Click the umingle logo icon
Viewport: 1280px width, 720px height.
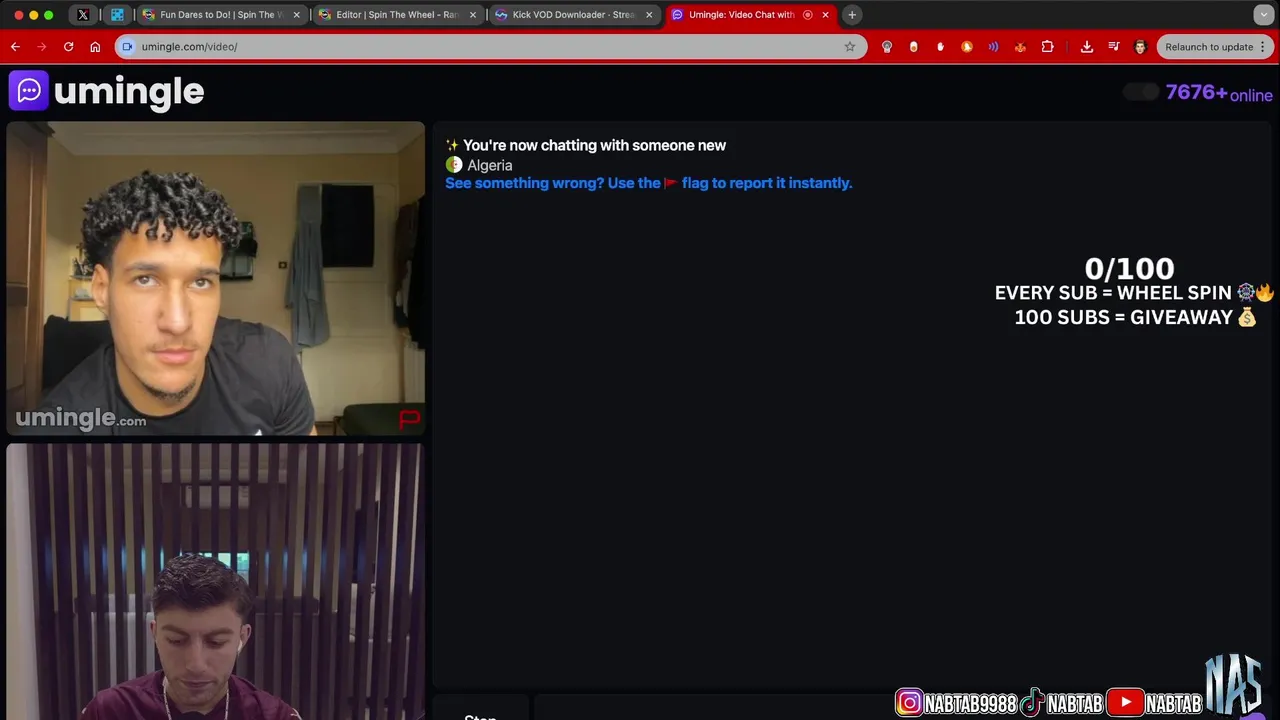coord(28,91)
